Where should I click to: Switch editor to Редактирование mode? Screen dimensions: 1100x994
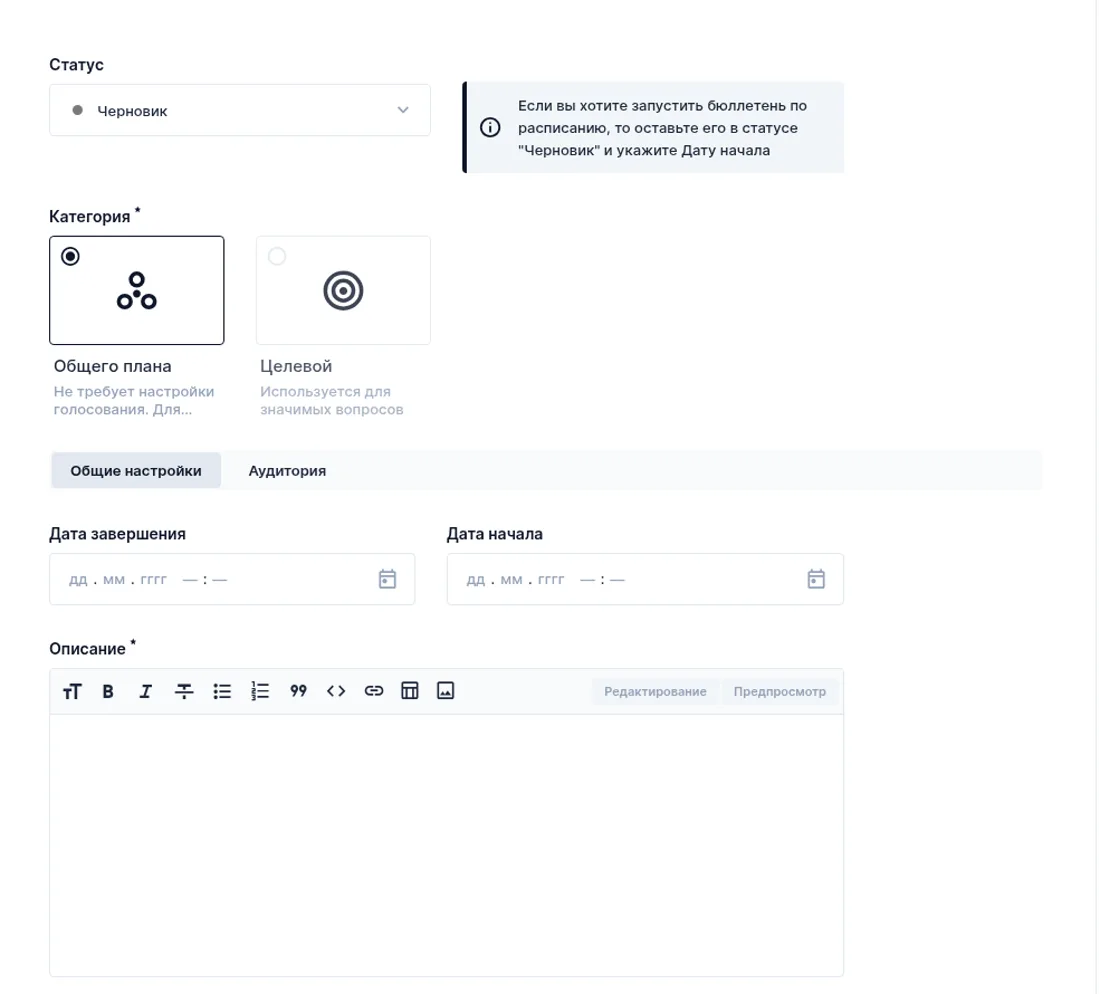655,692
